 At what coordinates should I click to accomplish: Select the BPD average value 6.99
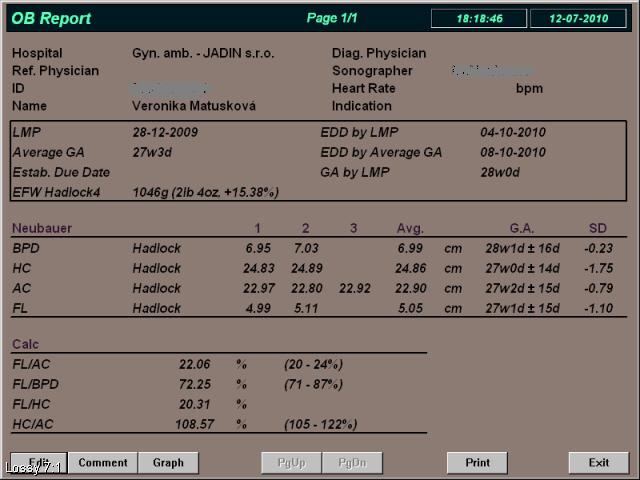(x=410, y=248)
